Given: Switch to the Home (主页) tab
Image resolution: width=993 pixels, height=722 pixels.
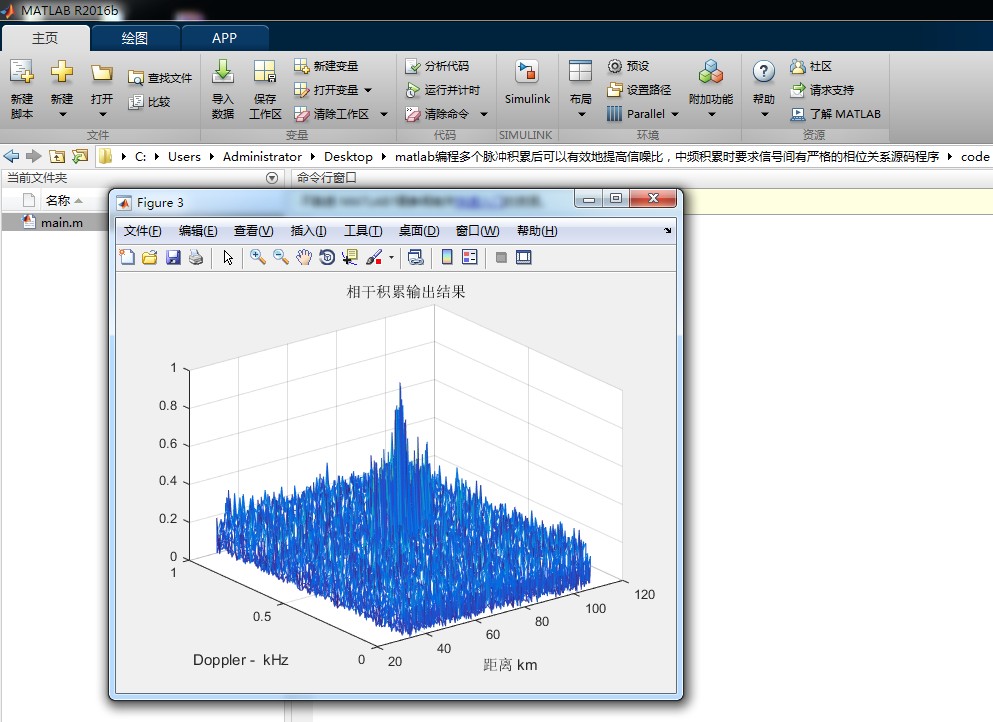Looking at the screenshot, I should 45,38.
